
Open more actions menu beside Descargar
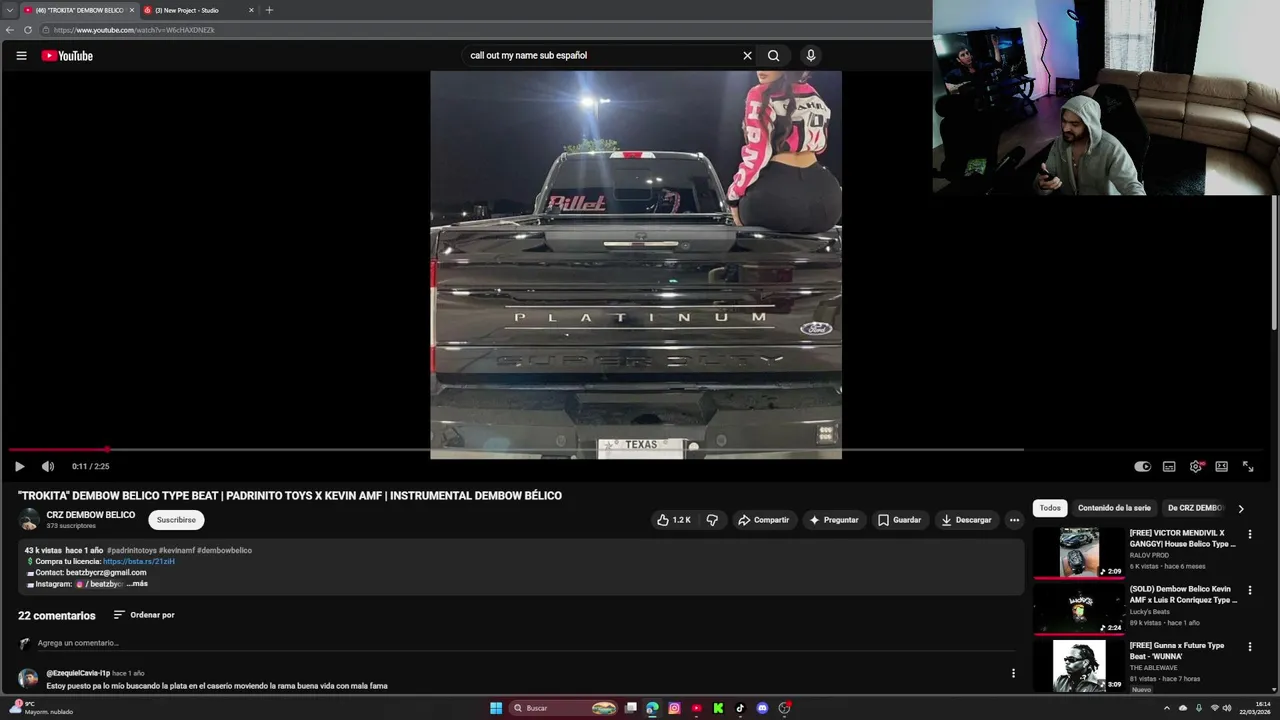(1014, 520)
